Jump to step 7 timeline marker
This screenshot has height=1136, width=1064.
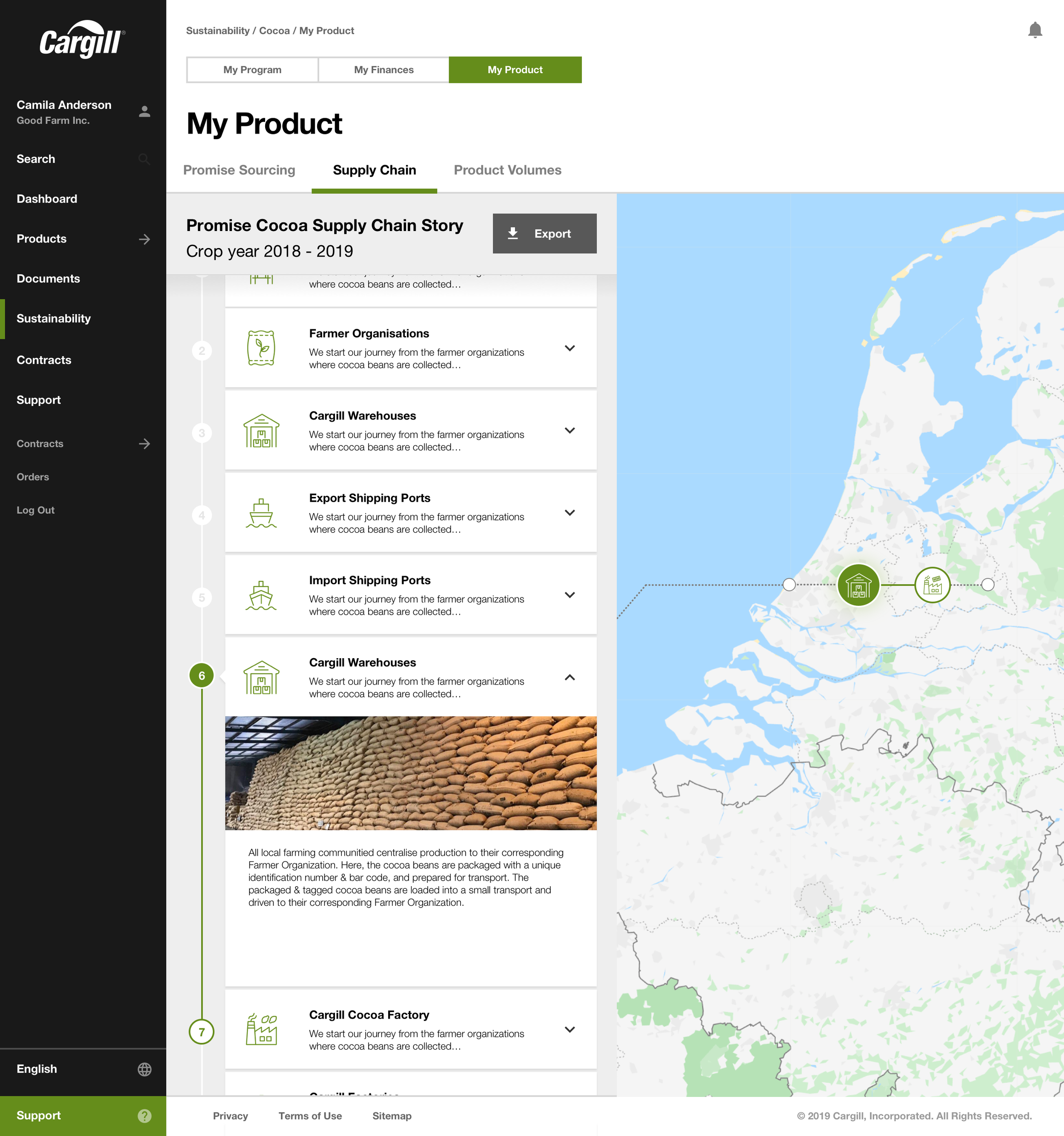point(202,1032)
